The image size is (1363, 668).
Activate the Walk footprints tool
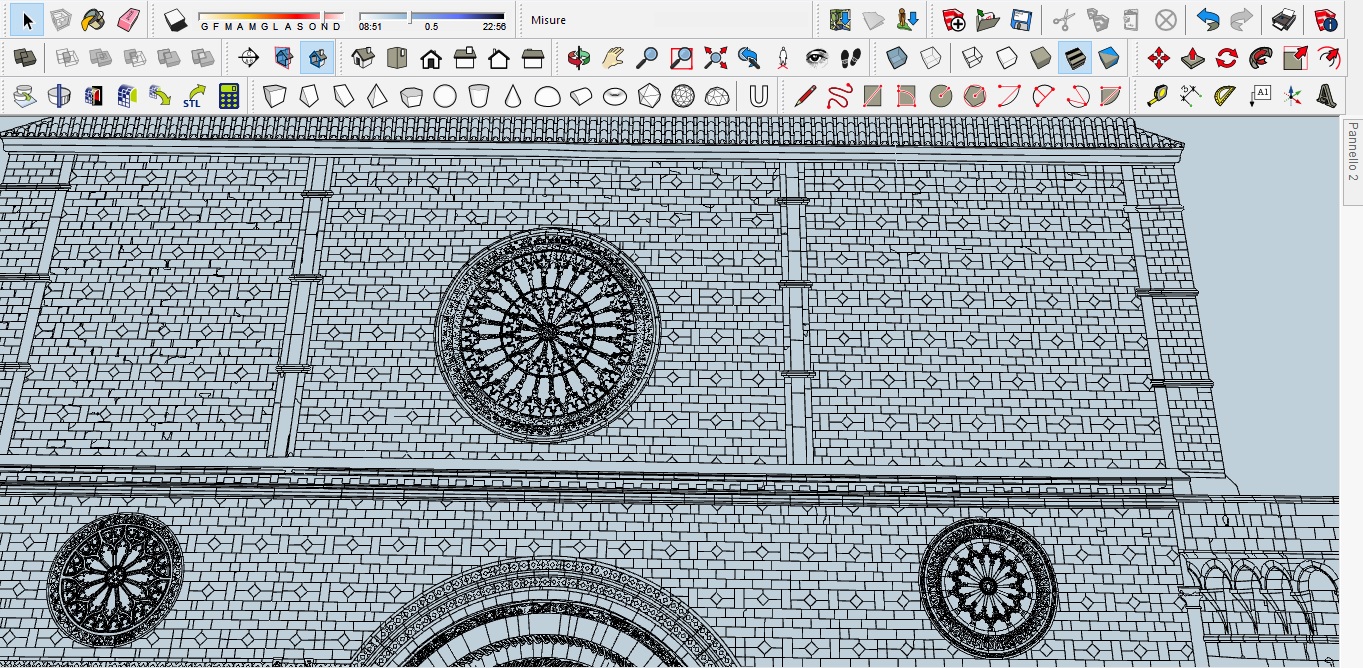coord(851,58)
